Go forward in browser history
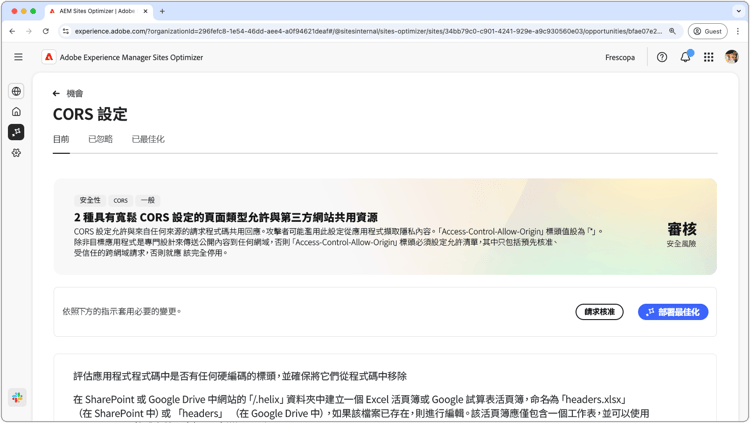Viewport: 750px width, 423px height. pyautogui.click(x=29, y=31)
